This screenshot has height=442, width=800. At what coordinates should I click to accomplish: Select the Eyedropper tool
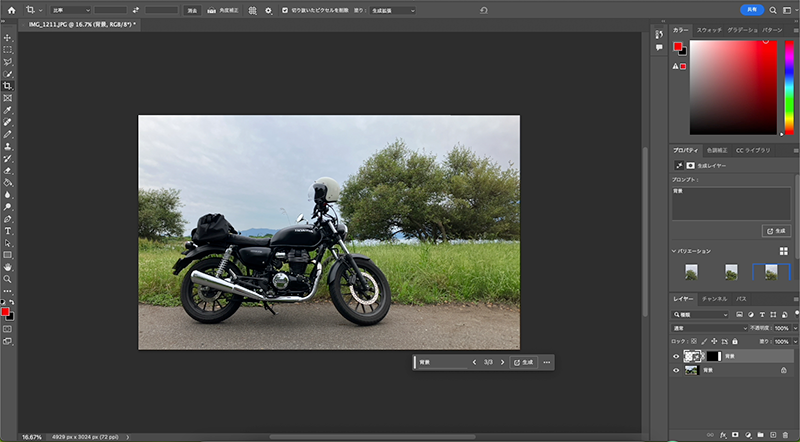pos(7,110)
